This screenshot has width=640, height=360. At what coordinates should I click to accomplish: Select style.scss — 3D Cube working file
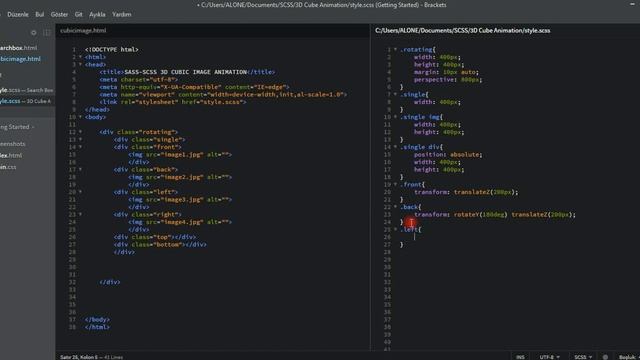coord(25,101)
